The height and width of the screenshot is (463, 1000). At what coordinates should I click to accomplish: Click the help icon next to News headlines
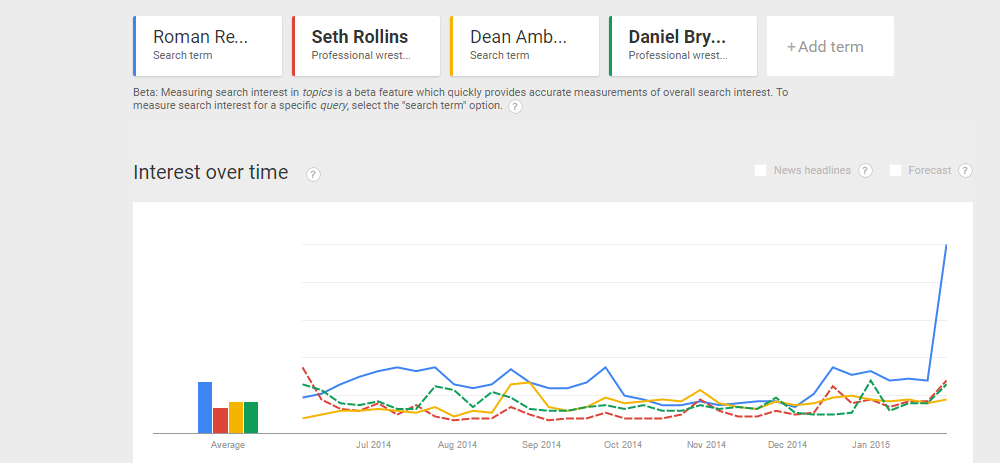pyautogui.click(x=865, y=171)
